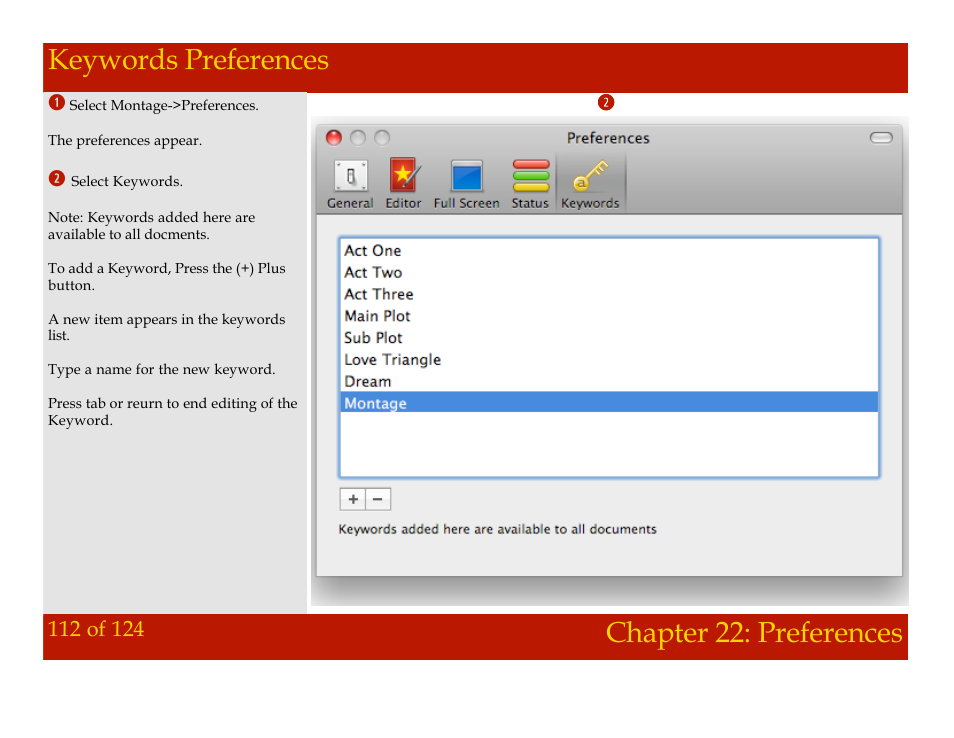The image size is (954, 738).
Task: Open the Status preferences pane
Action: pos(530,184)
